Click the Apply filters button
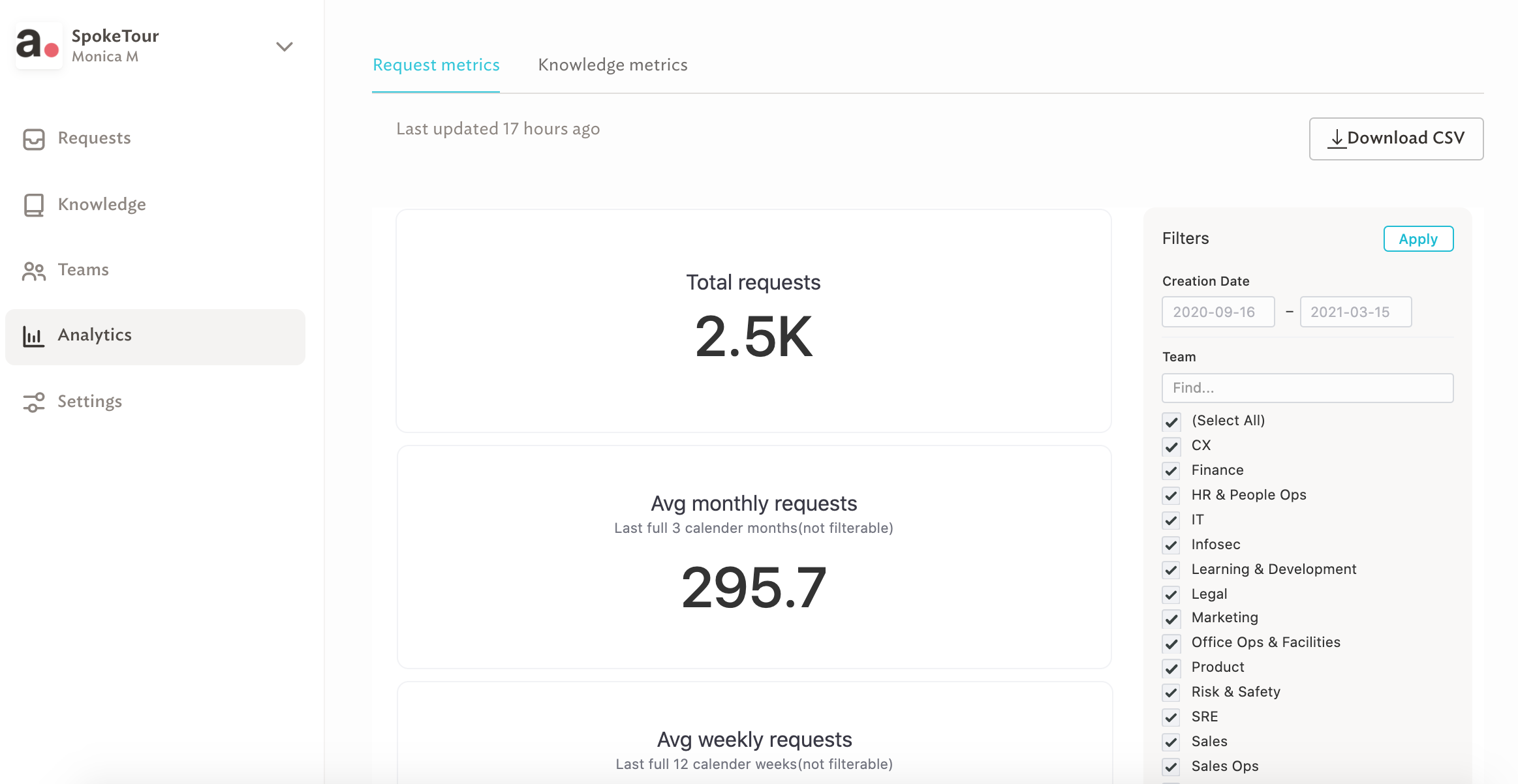The image size is (1518, 784). click(x=1418, y=239)
